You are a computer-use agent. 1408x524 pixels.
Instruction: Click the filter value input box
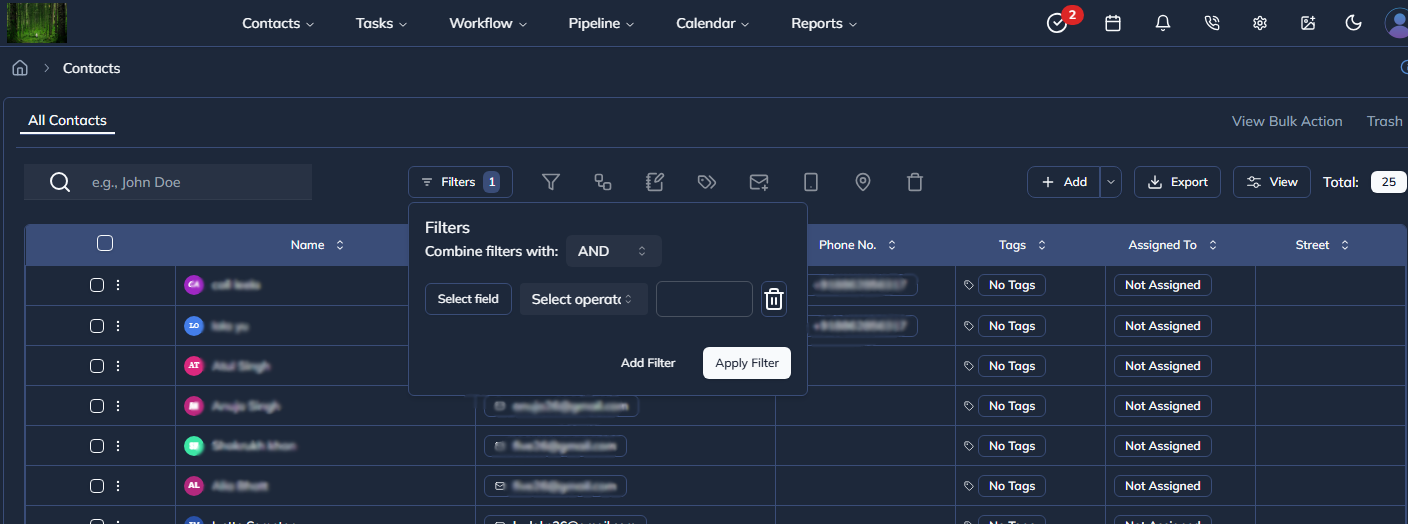pyautogui.click(x=704, y=299)
